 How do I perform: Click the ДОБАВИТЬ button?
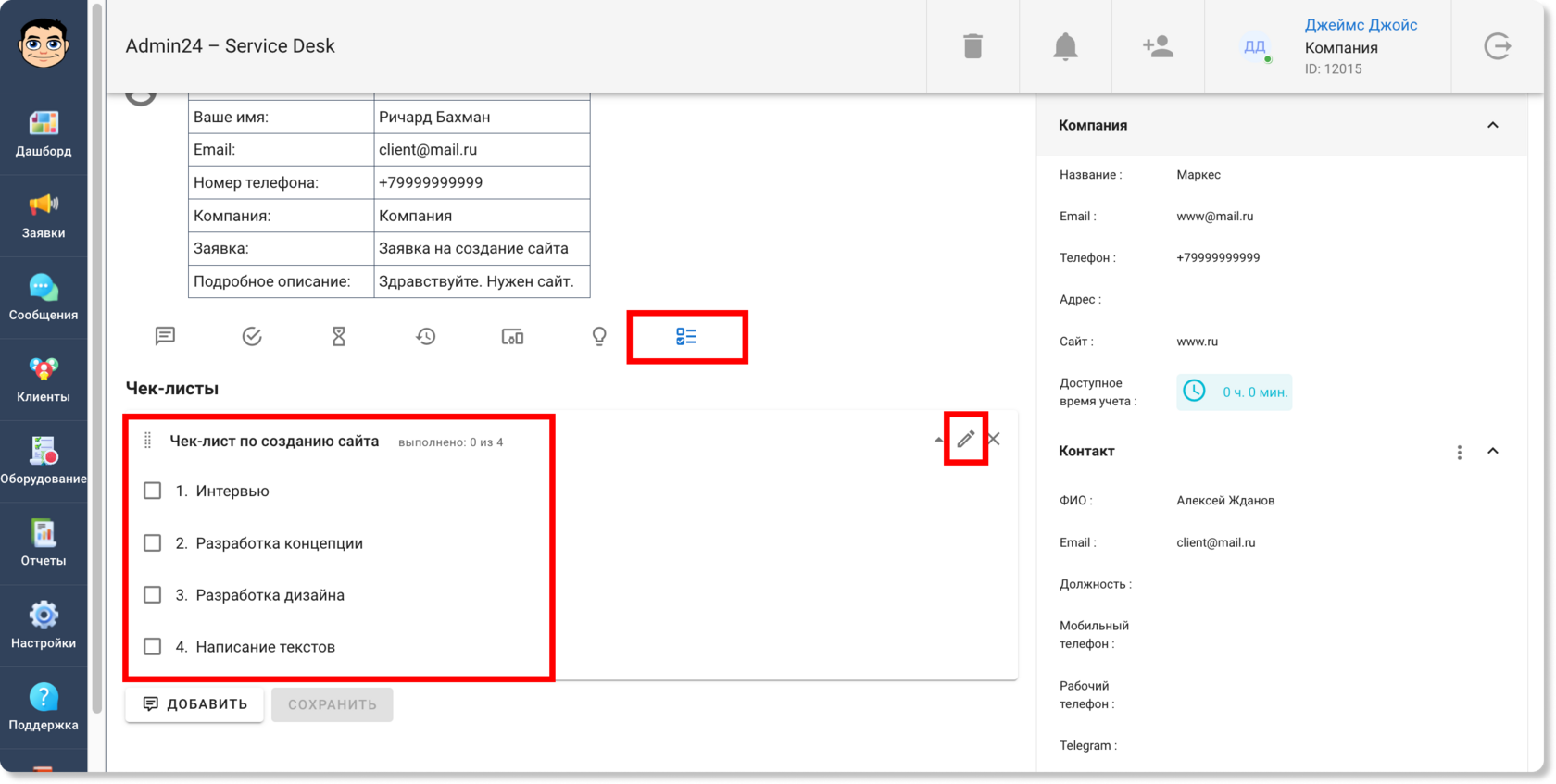[194, 704]
